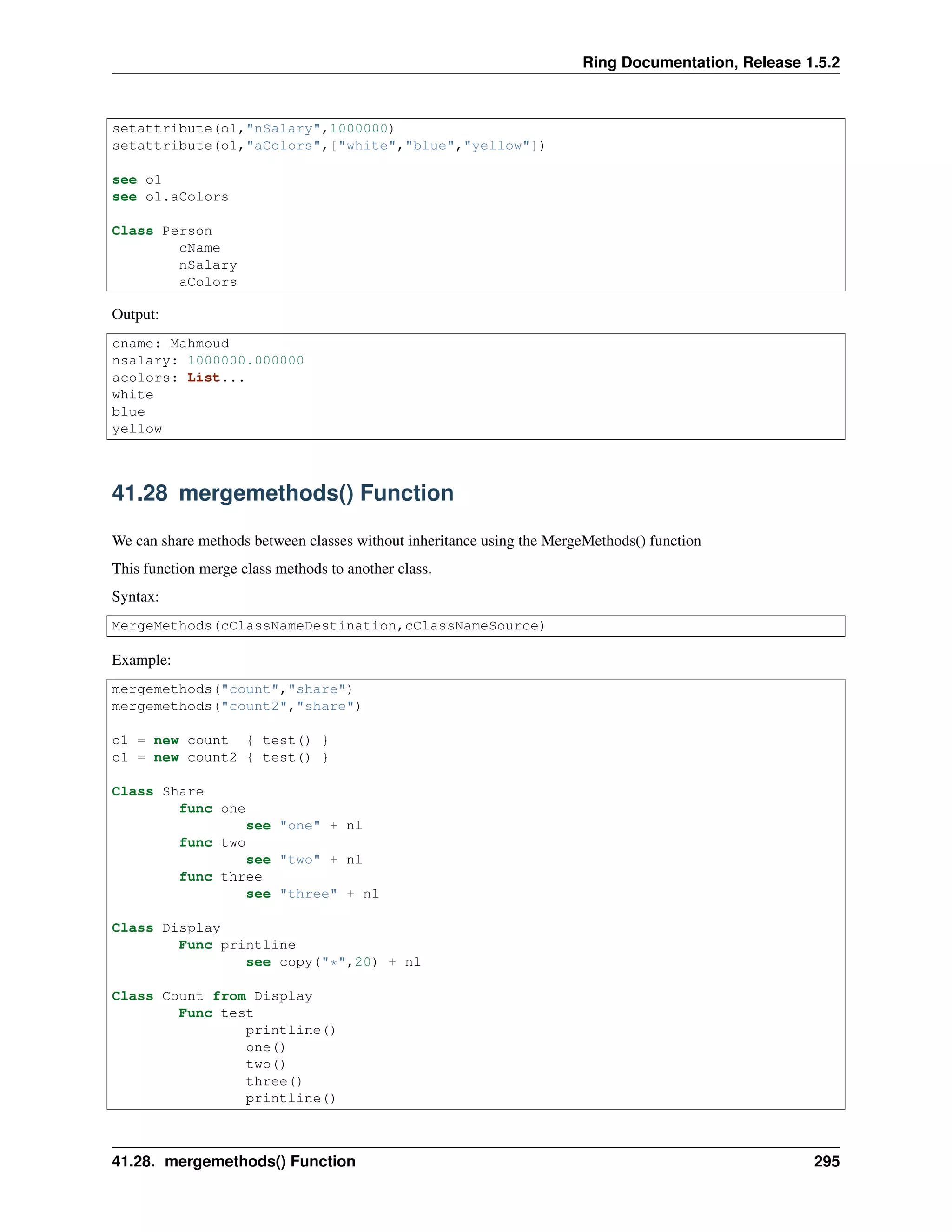
Task: Click the 'Func printline' code line
Action: (237, 945)
